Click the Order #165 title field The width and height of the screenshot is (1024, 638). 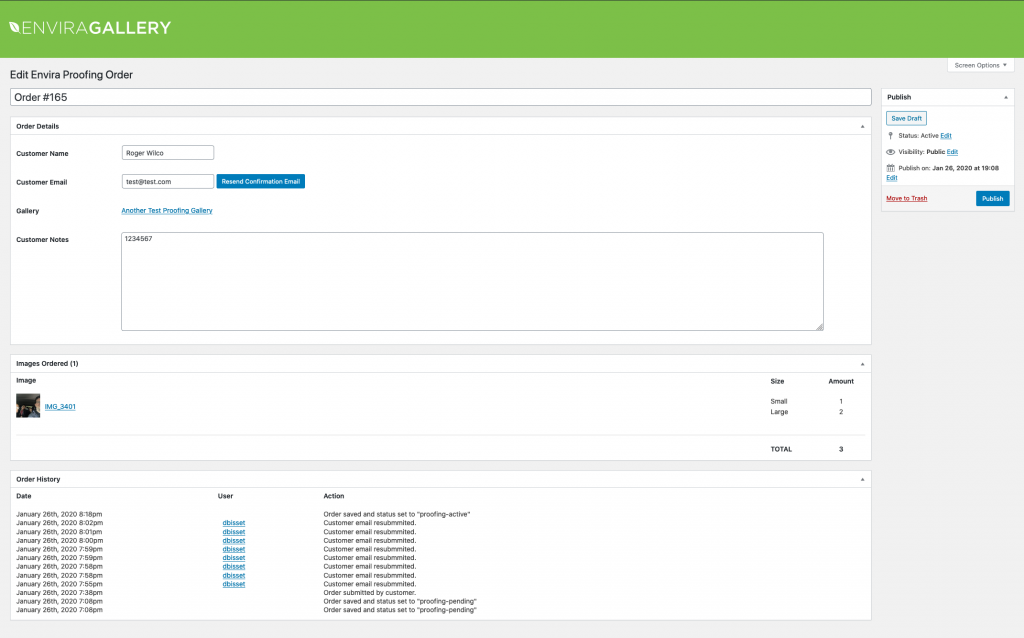pos(440,97)
